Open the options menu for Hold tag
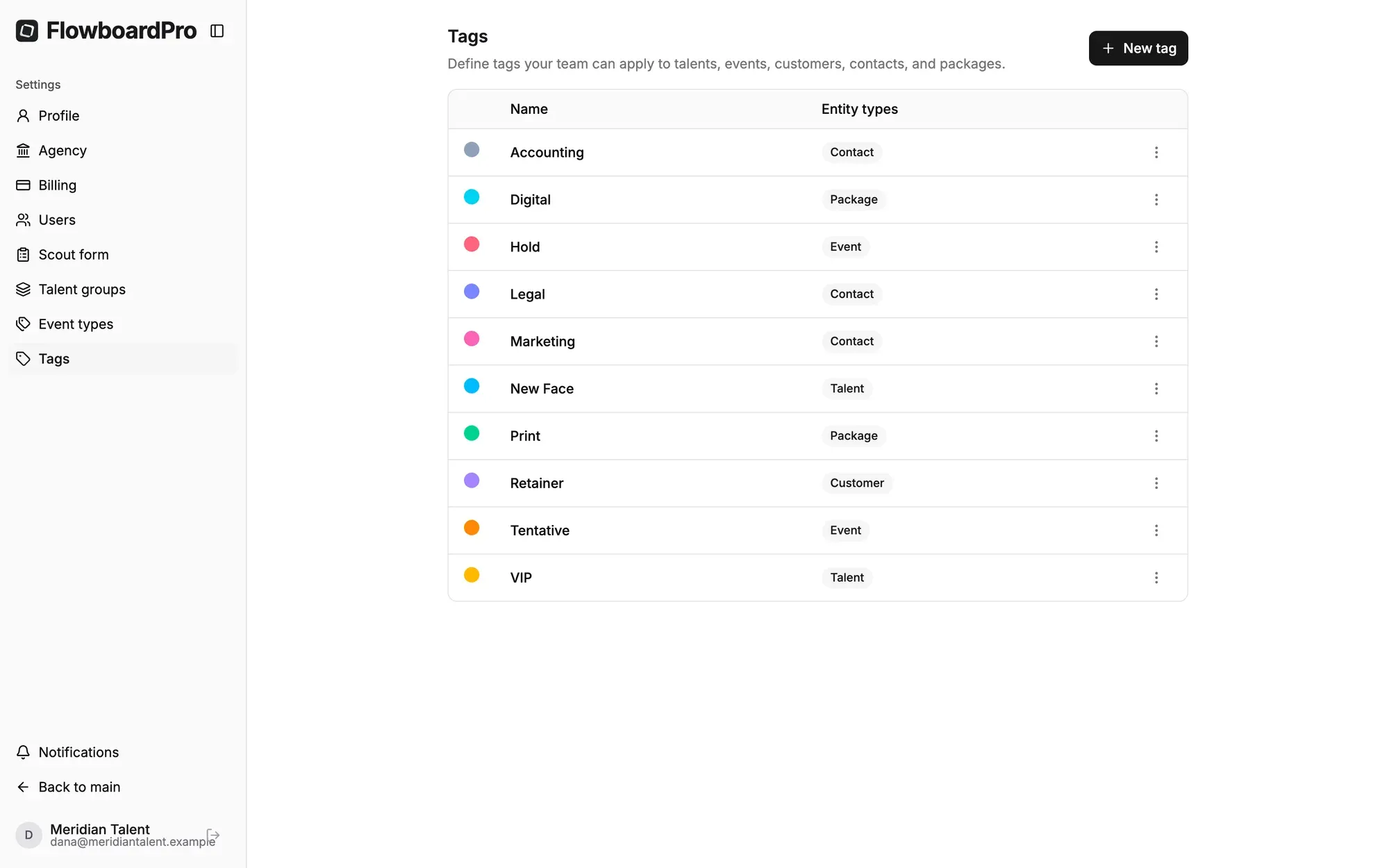The height and width of the screenshot is (868, 1389). pos(1156,247)
